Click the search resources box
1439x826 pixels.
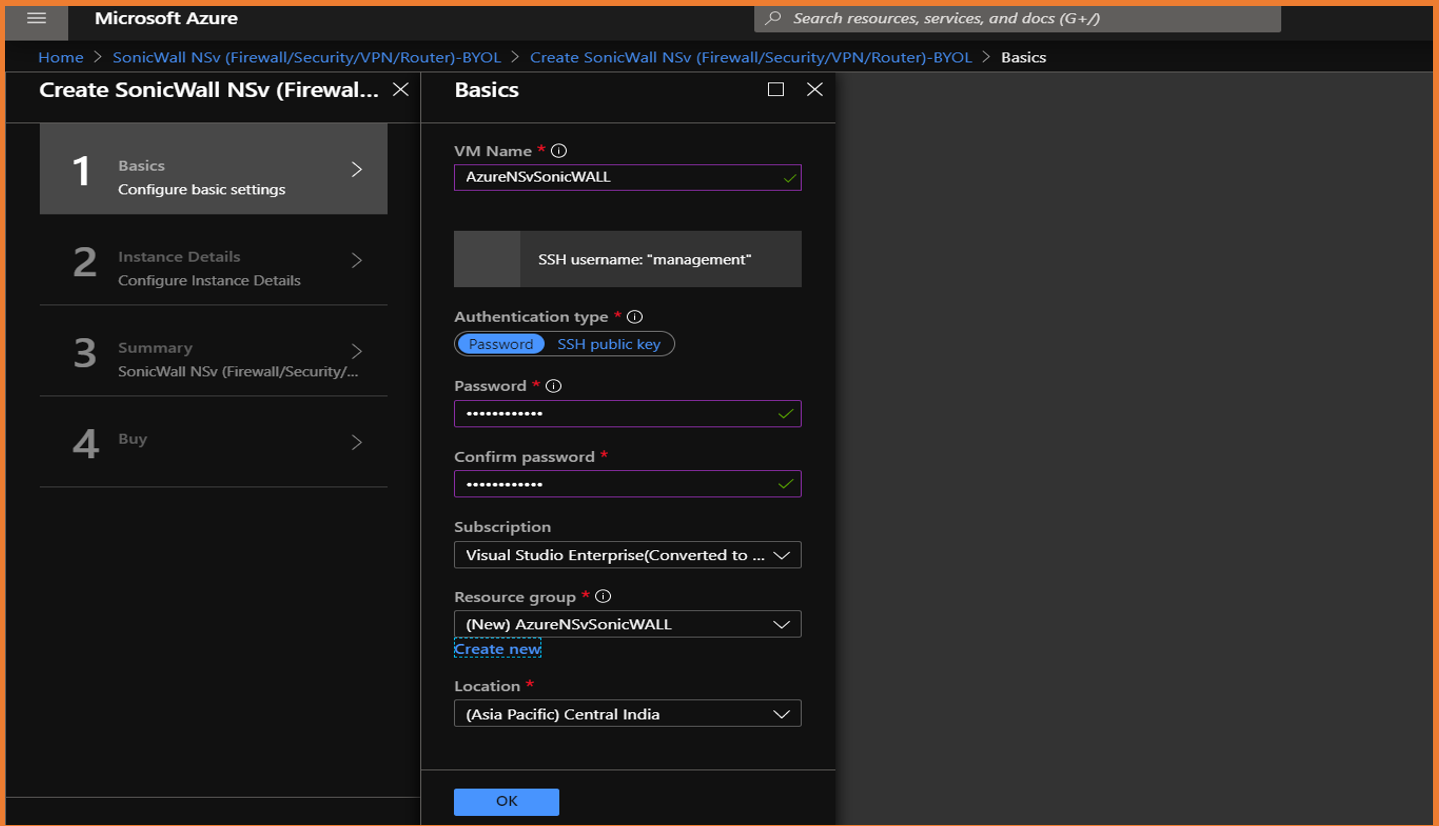[x=1017, y=19]
